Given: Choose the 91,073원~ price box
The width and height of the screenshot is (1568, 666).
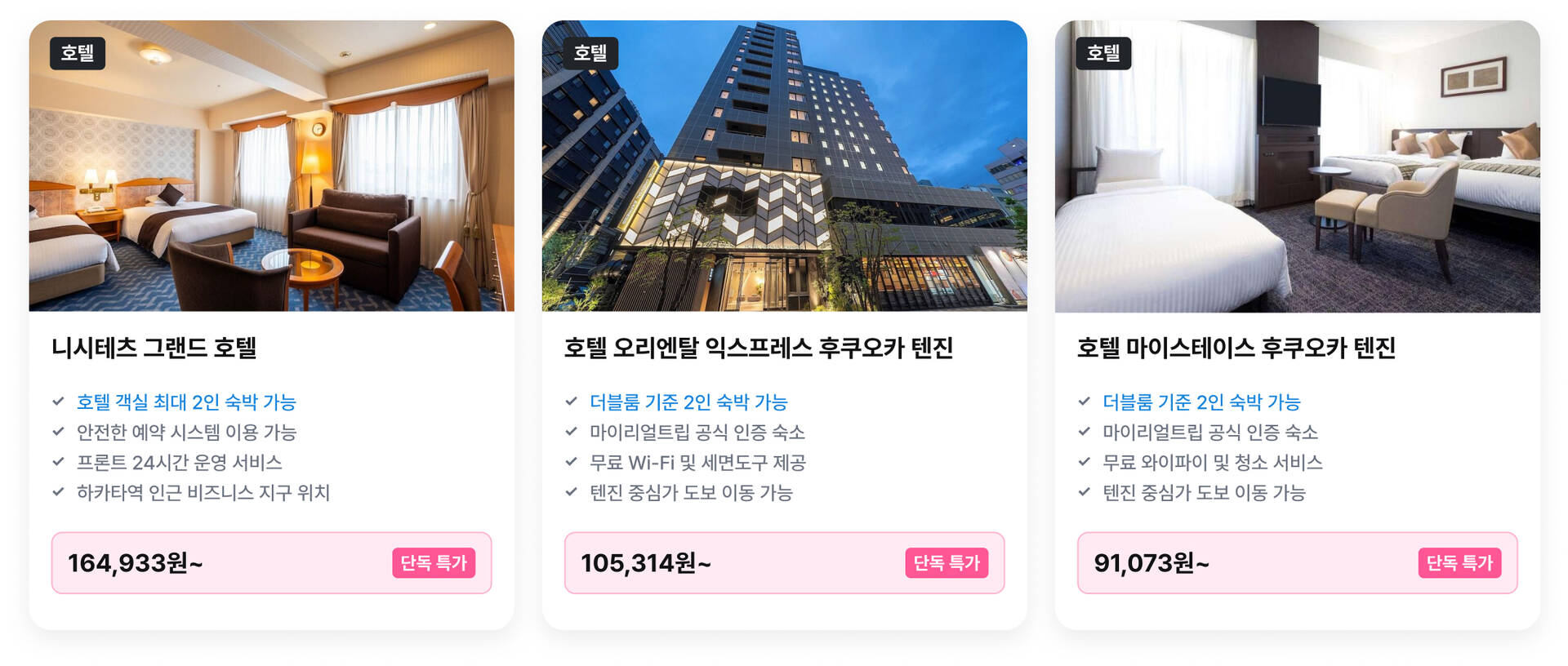Looking at the screenshot, I should tap(1297, 563).
